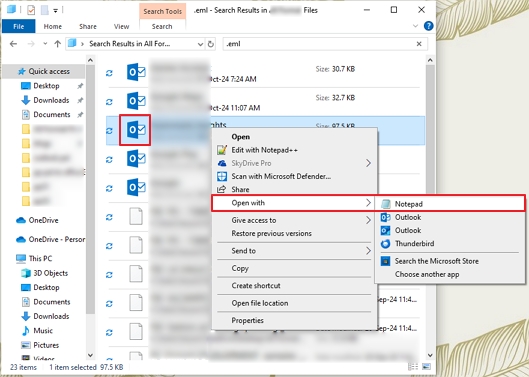Expand the Open with submenu

(x=293, y=203)
